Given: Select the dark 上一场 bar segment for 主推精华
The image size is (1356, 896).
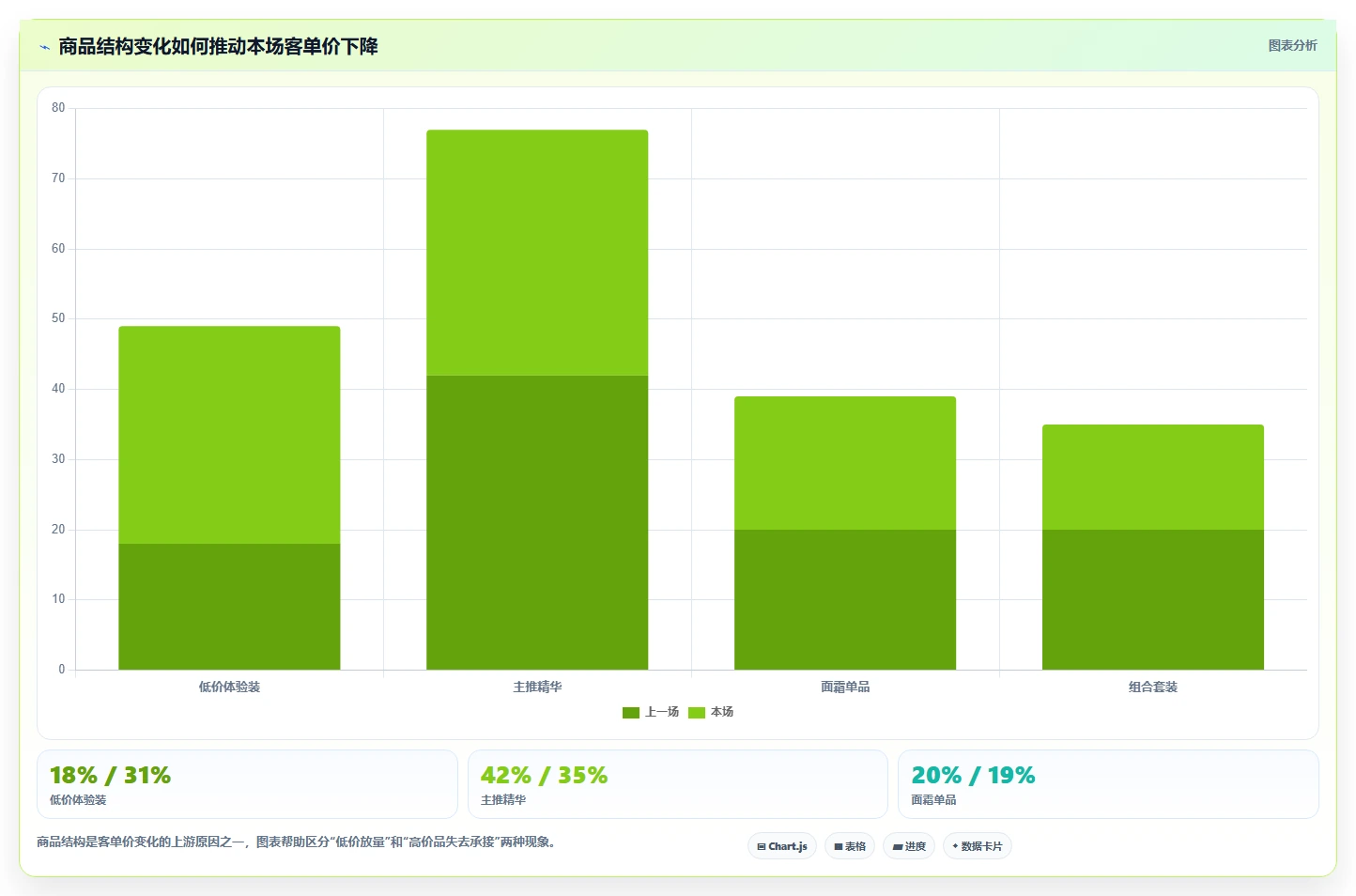Looking at the screenshot, I should coord(537,522).
